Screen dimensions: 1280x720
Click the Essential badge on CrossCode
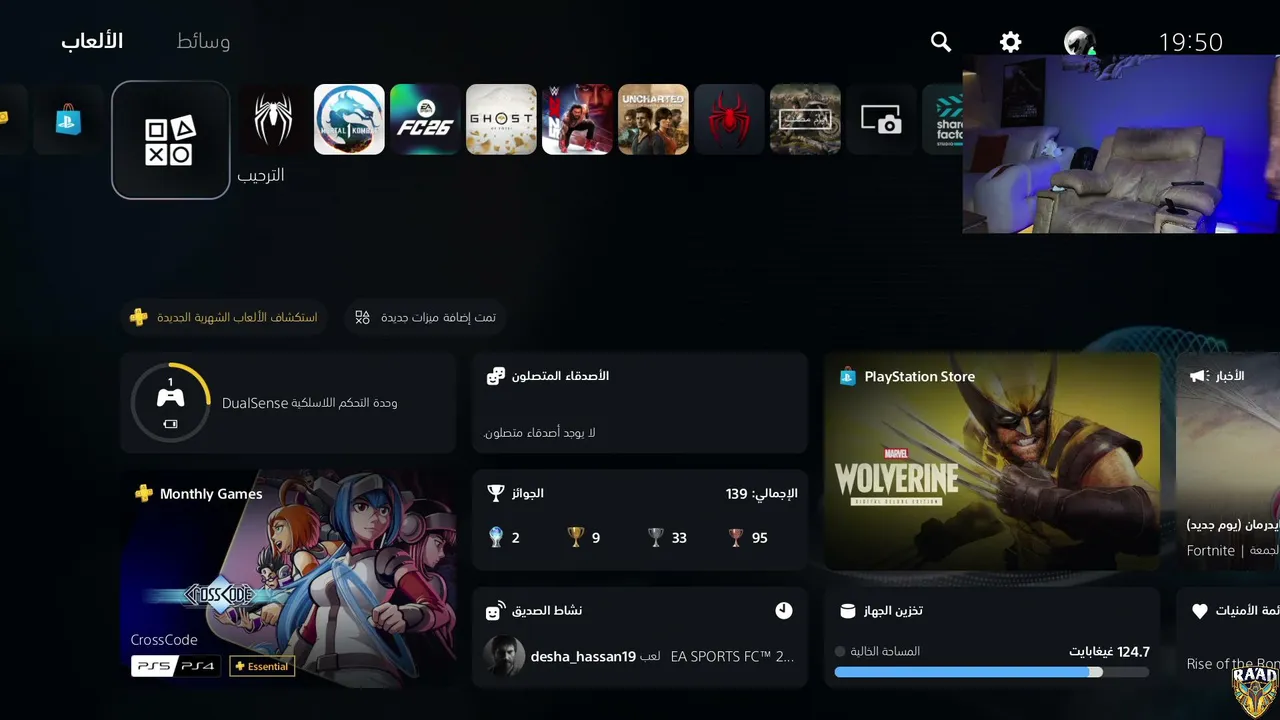pyautogui.click(x=262, y=666)
